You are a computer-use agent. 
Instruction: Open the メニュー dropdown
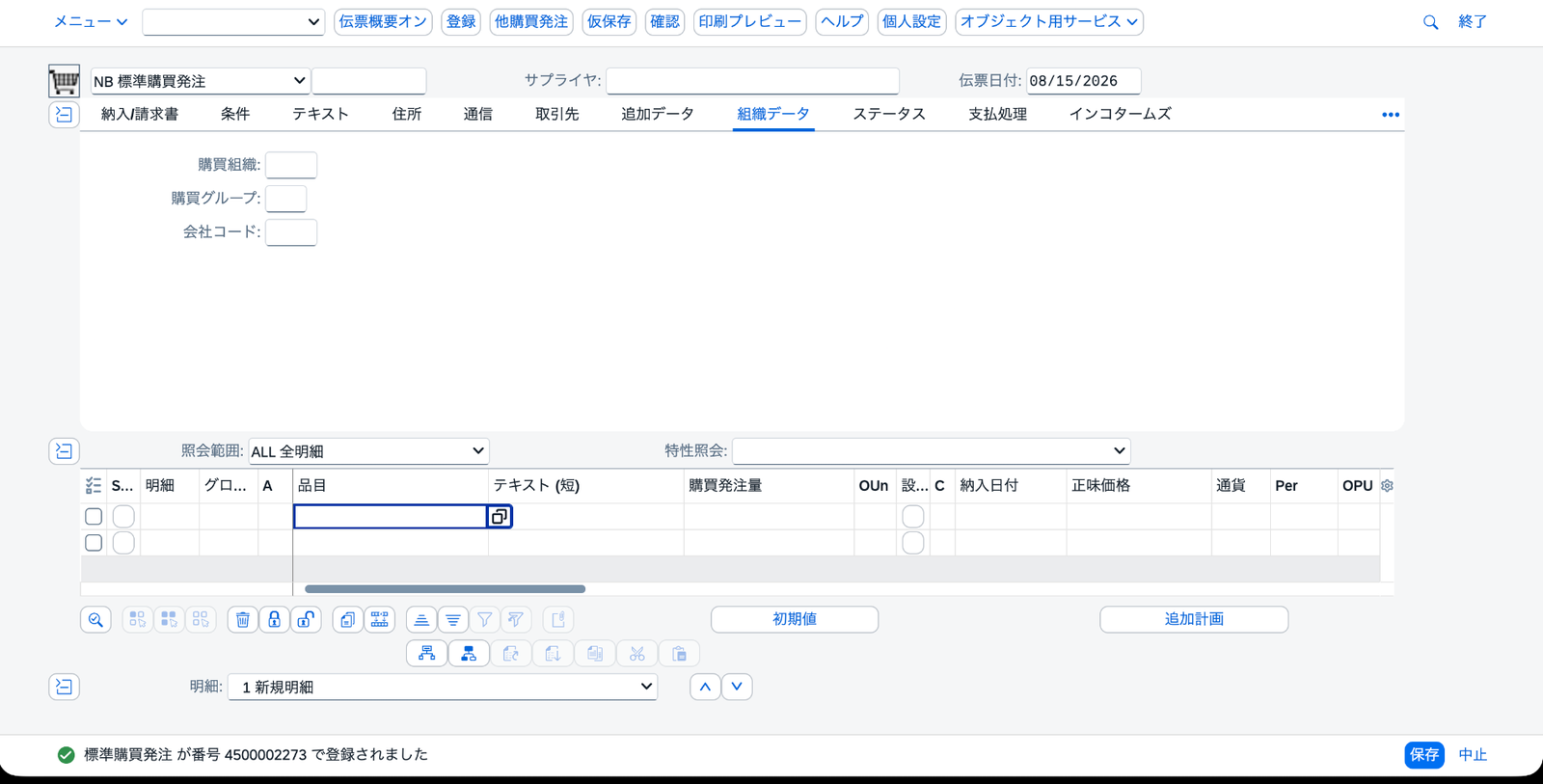(x=91, y=21)
